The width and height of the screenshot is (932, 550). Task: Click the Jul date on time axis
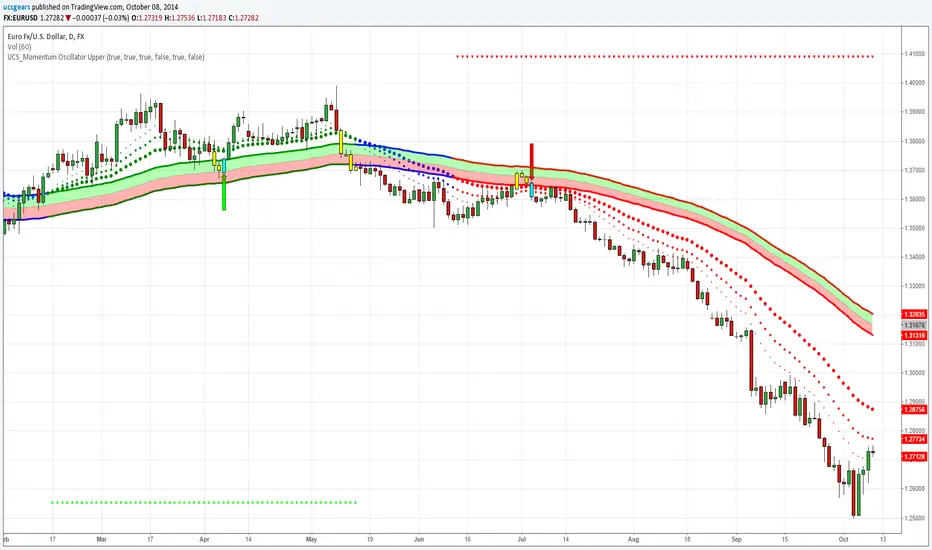click(x=522, y=539)
